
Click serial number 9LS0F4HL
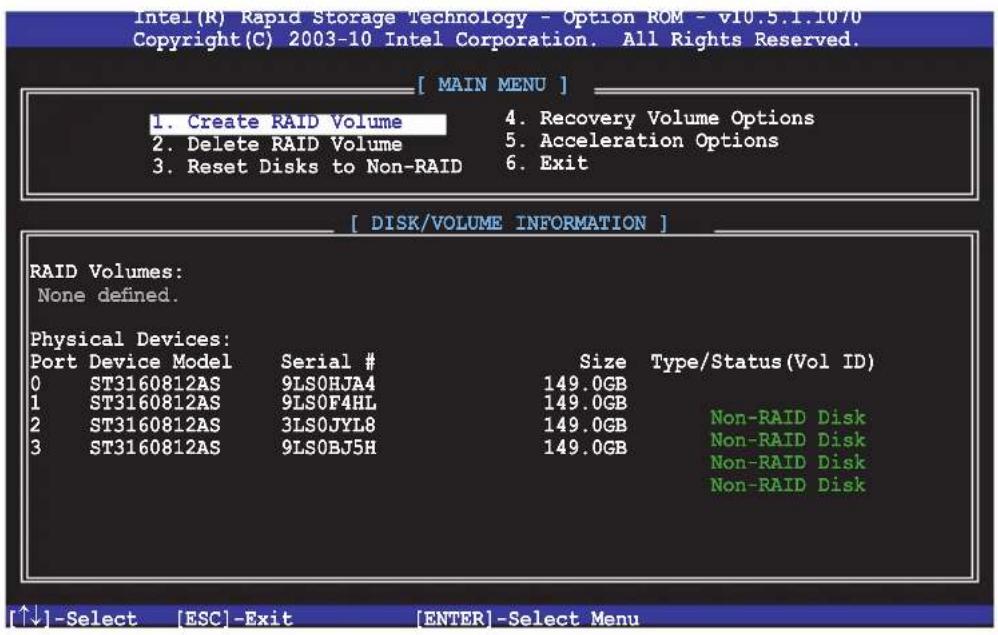[x=328, y=403]
